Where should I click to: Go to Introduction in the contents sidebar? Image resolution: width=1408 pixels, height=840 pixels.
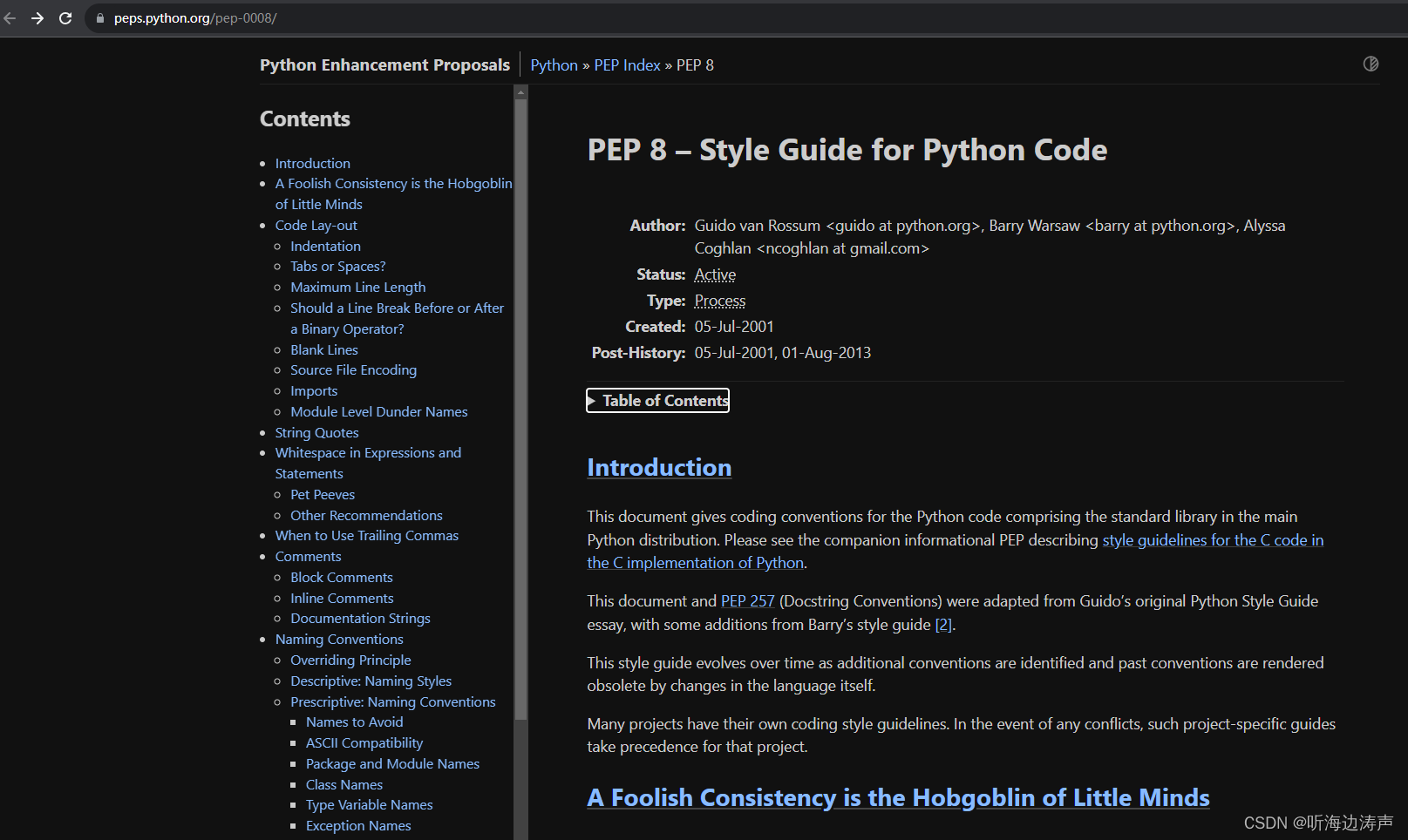pyautogui.click(x=312, y=164)
